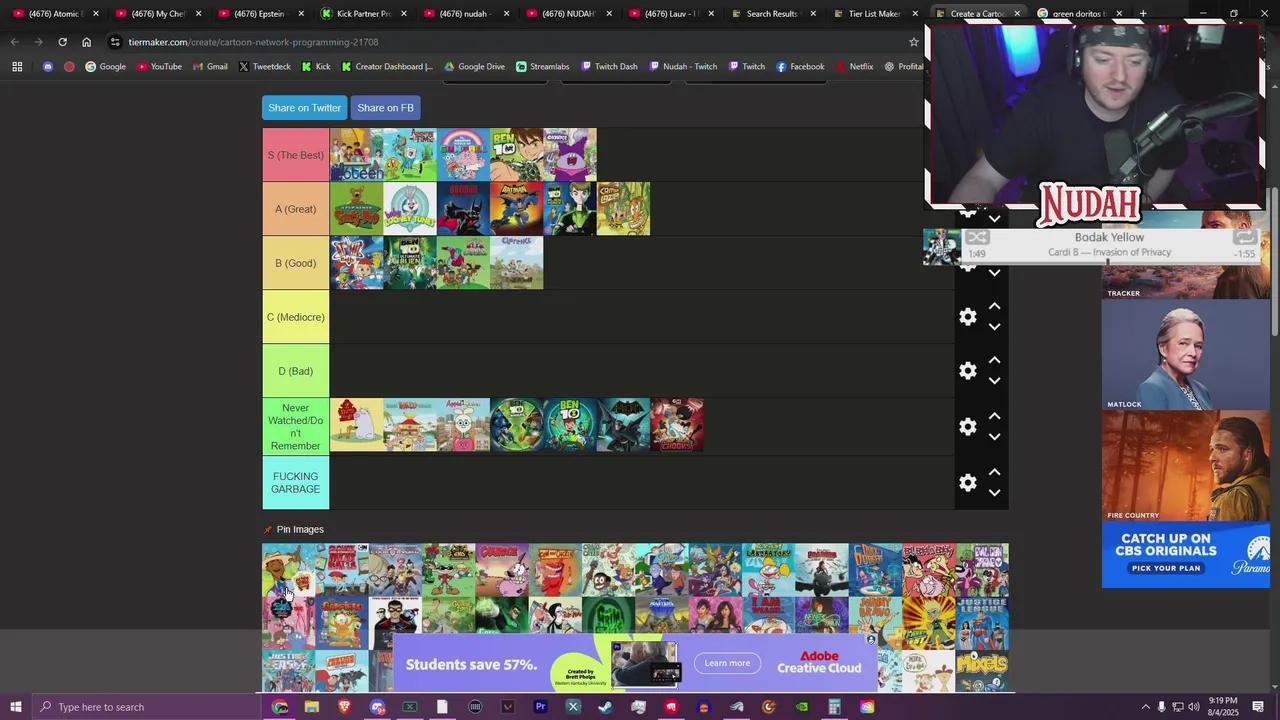Open apps grid icon in bookmarks bar
This screenshot has height=720, width=1280.
[x=17, y=67]
